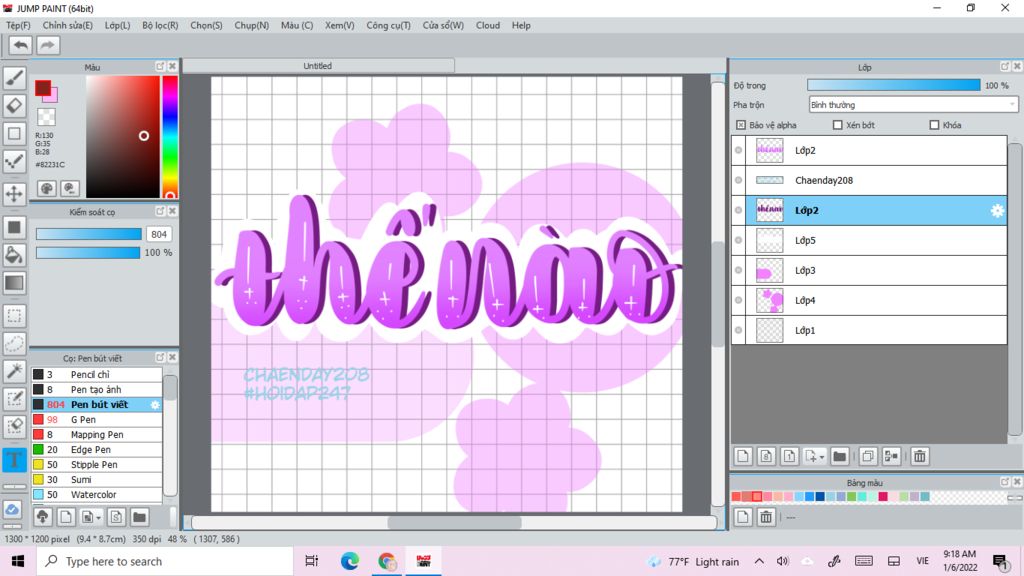The image size is (1024, 576).
Task: Open the Tệp(F) menu
Action: 18,25
